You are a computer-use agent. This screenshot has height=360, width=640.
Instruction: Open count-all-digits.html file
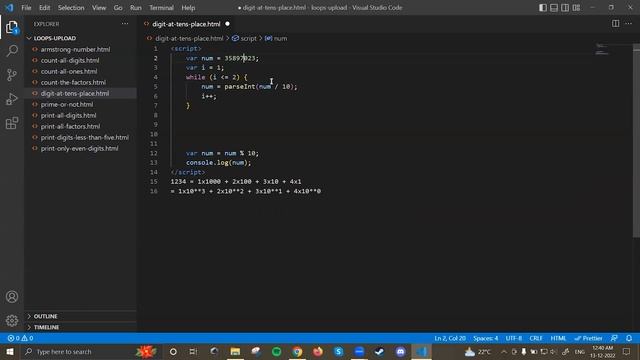coord(70,60)
